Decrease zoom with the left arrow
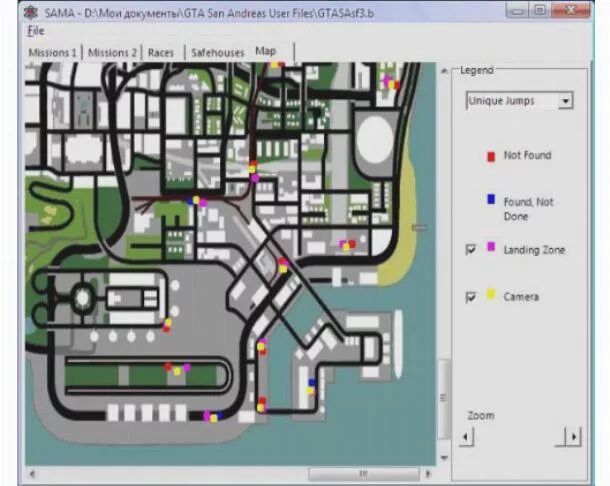The image size is (610, 486). click(x=466, y=437)
